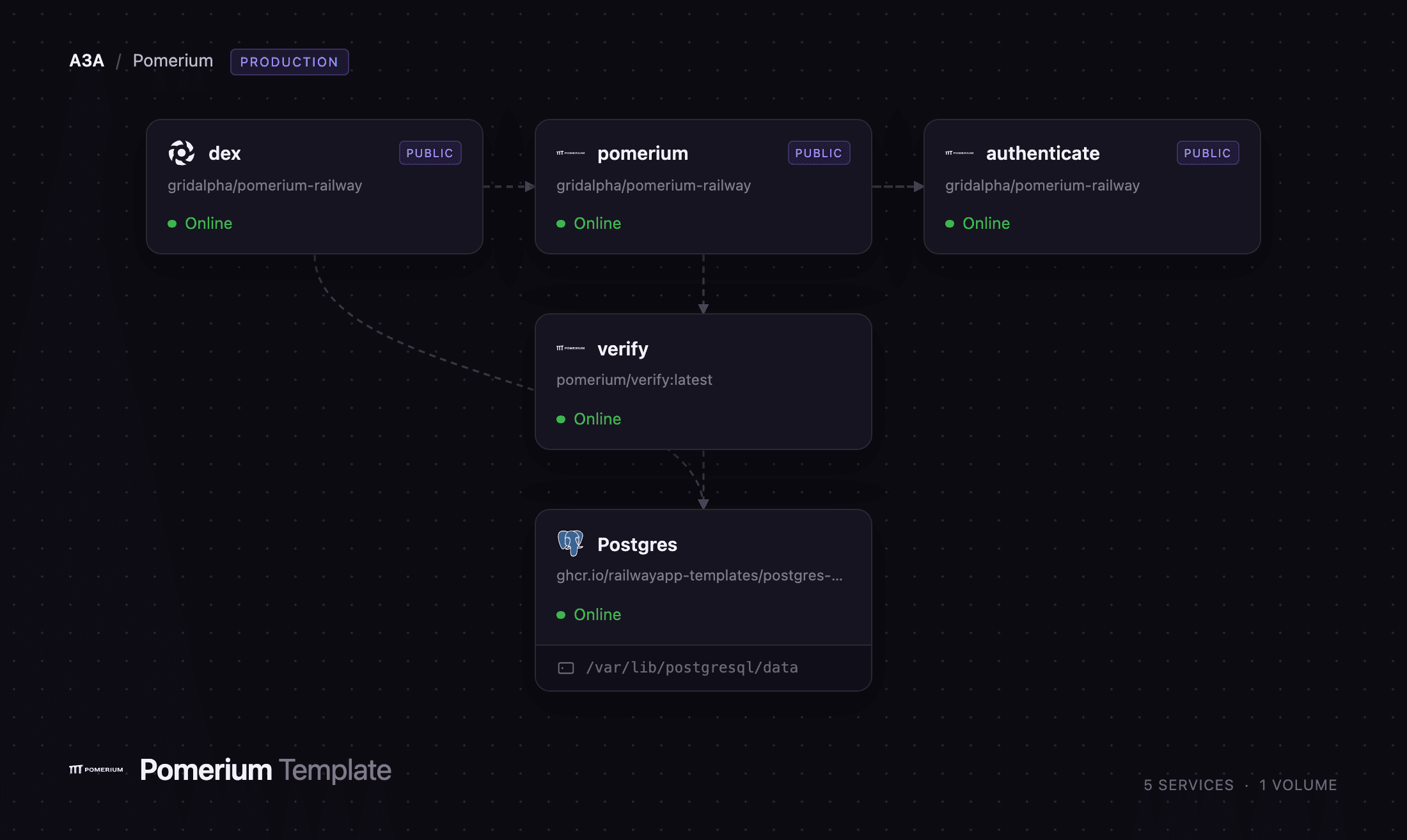The height and width of the screenshot is (840, 1407).
Task: Click the Pomerium logo beside Pomerium Template
Action: click(x=96, y=770)
